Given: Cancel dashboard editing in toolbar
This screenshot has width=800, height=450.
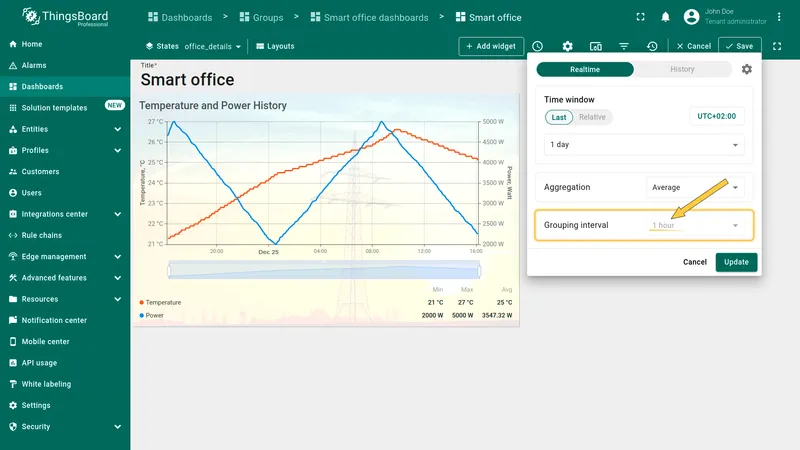Looking at the screenshot, I should tap(693, 46).
